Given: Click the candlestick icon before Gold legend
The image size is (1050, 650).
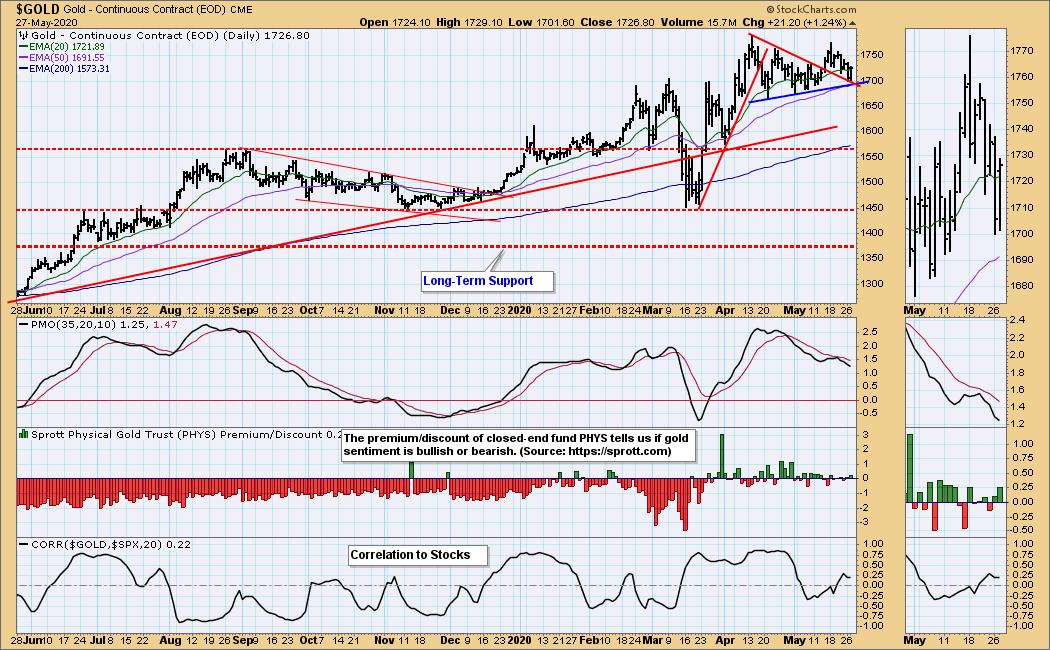Looking at the screenshot, I should coord(23,35).
